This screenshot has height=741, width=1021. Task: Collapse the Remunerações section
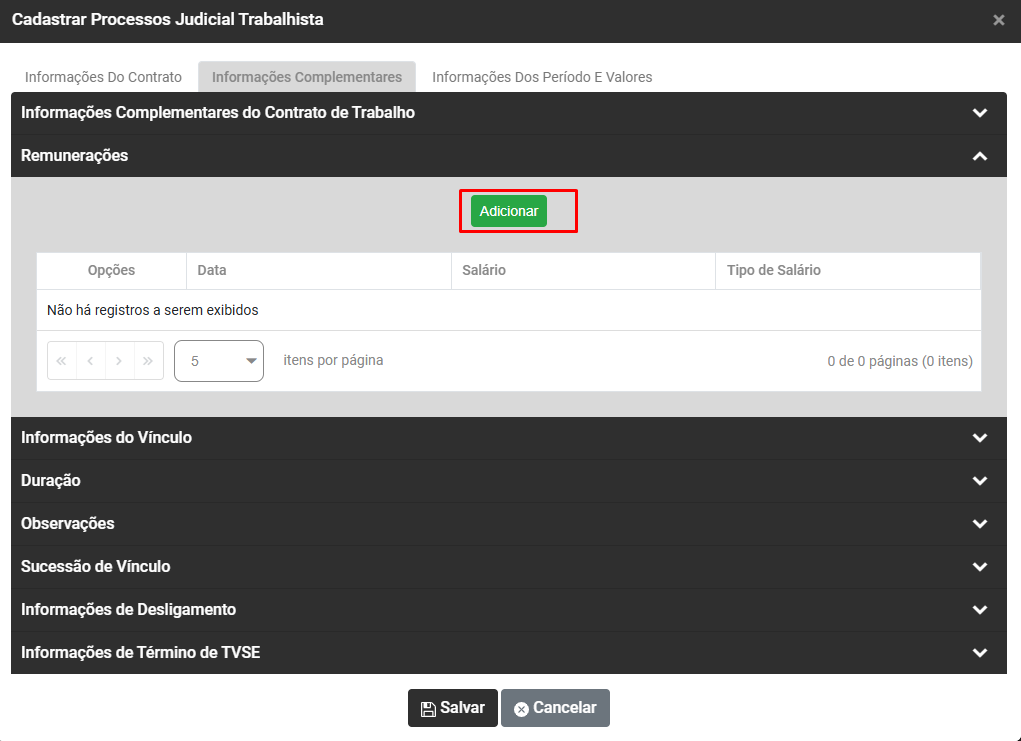980,156
